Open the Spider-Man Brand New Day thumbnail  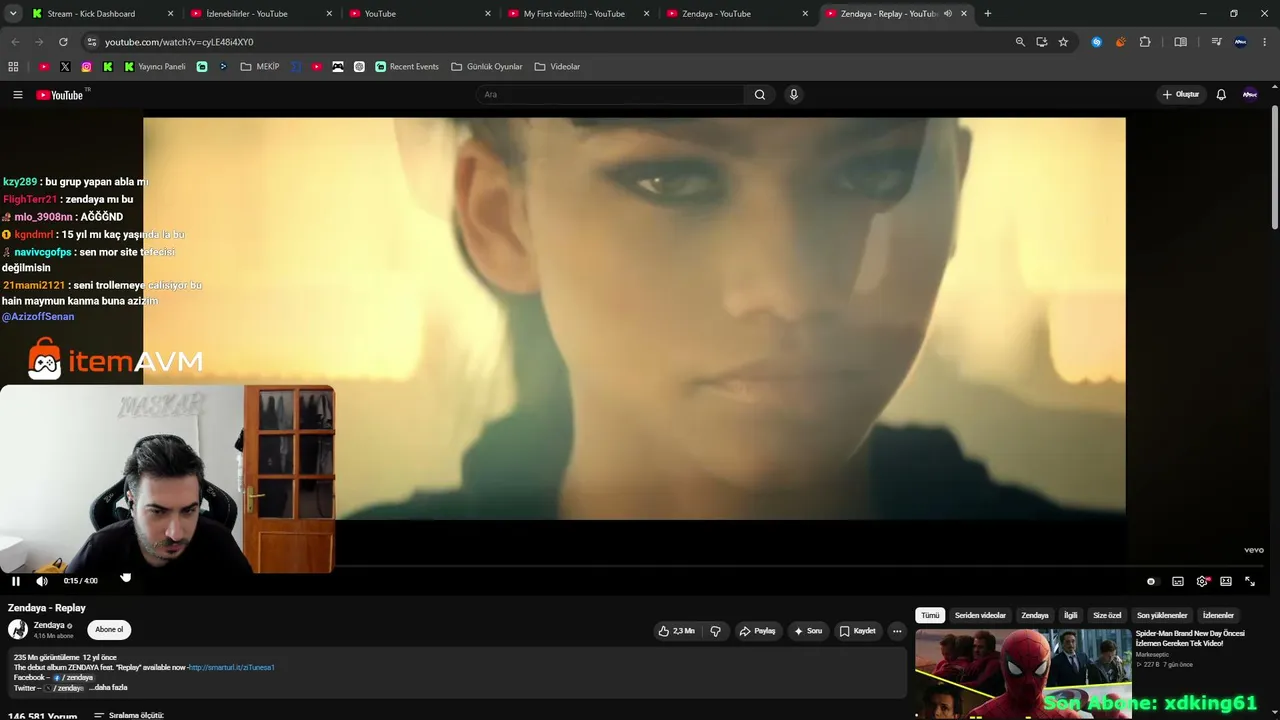point(1023,673)
